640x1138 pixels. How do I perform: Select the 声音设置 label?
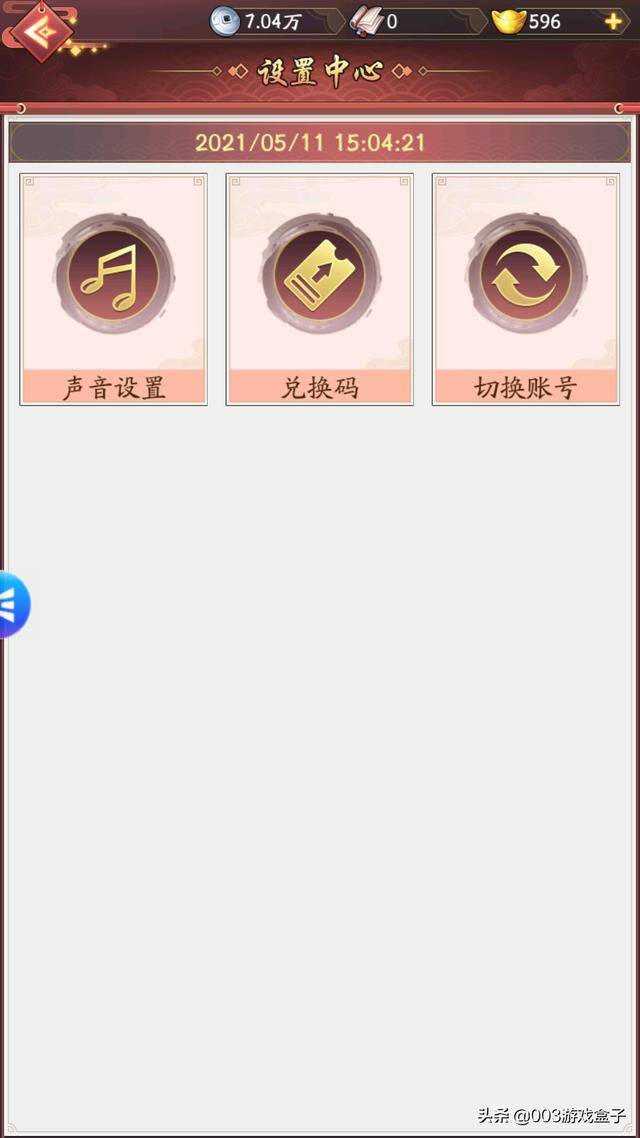tap(113, 388)
